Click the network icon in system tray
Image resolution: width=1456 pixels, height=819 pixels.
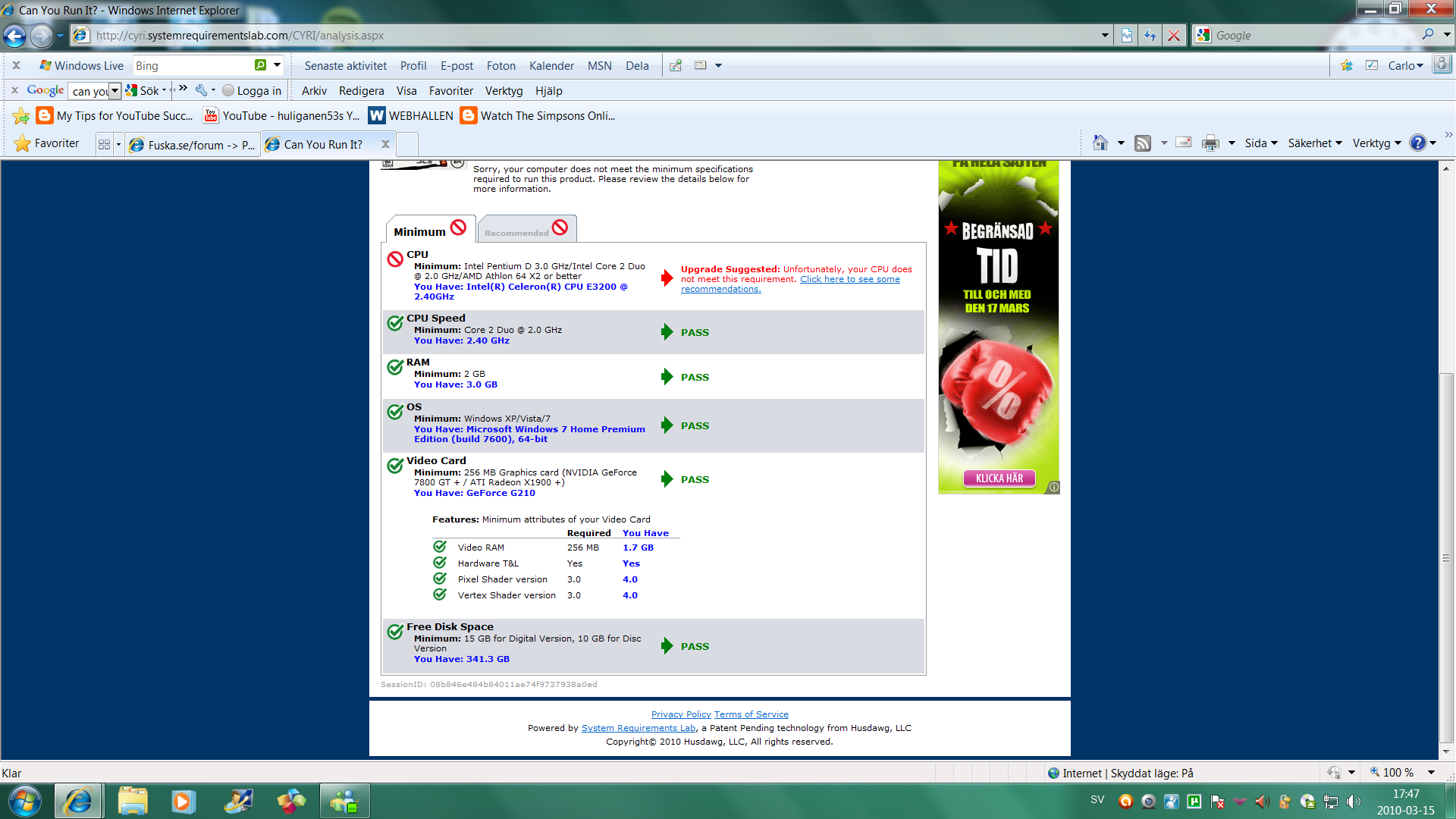pos(1331,802)
